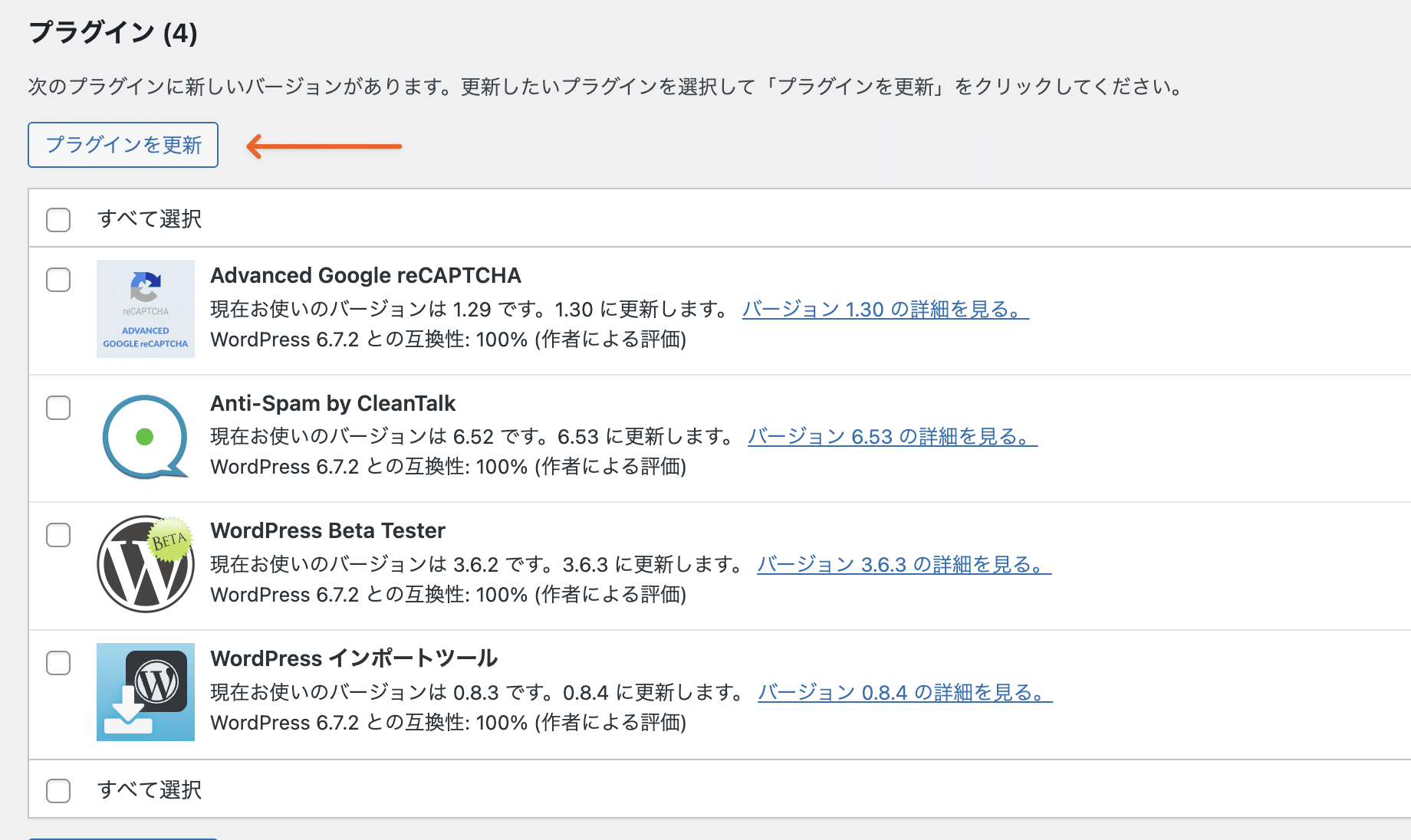Mark the WordPress インポートツール checkbox
1411x840 pixels.
[58, 663]
